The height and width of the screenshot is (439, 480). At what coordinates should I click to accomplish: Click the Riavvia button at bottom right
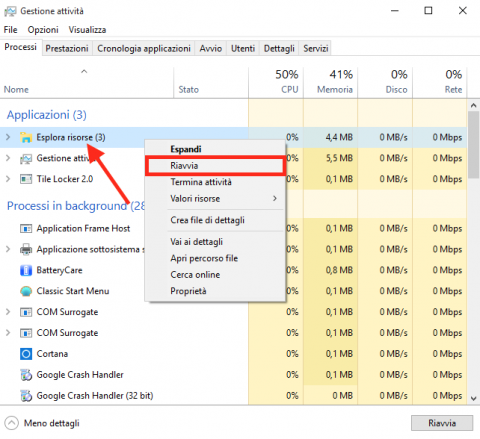[x=442, y=423]
